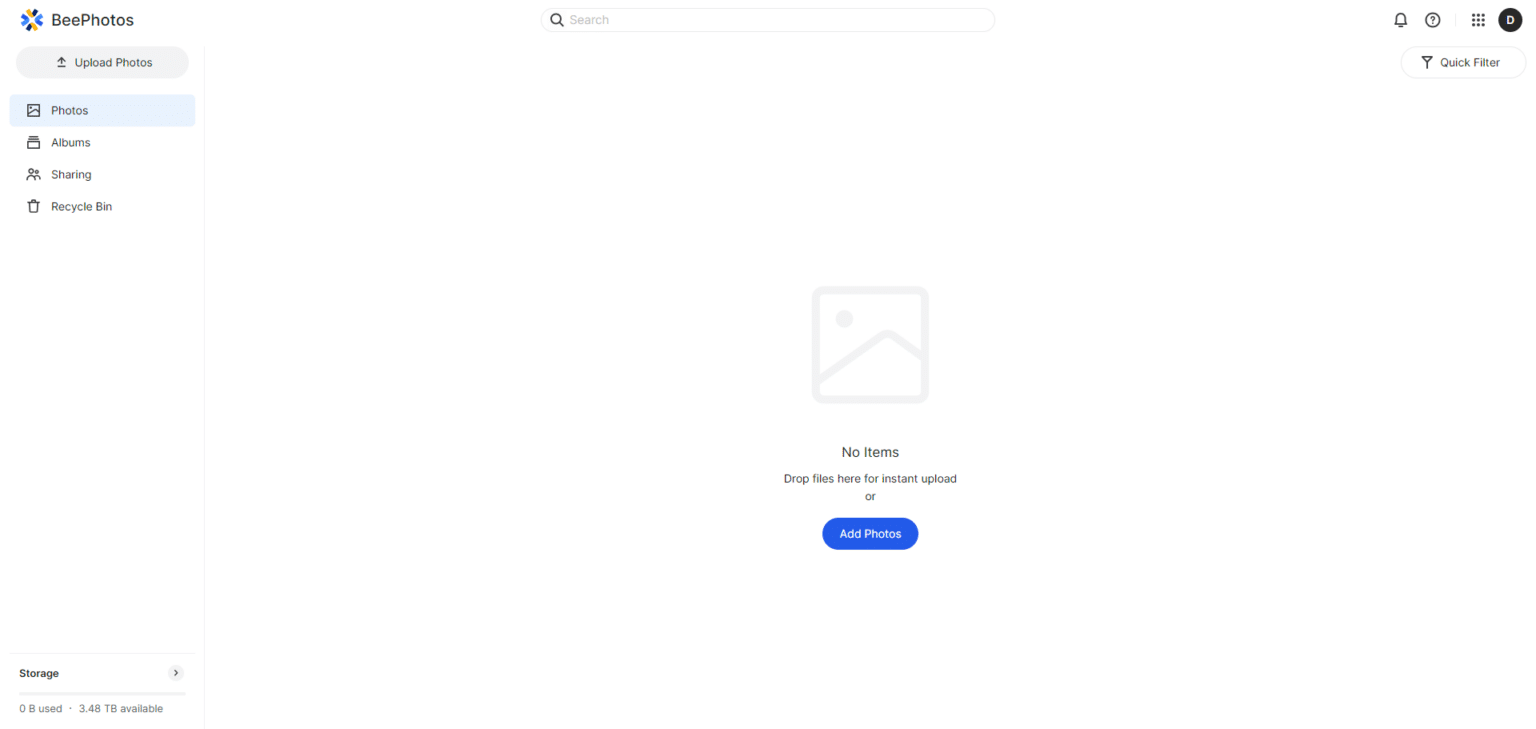The width and height of the screenshot is (1536, 729).
Task: Open the user profile avatar D
Action: pos(1510,20)
